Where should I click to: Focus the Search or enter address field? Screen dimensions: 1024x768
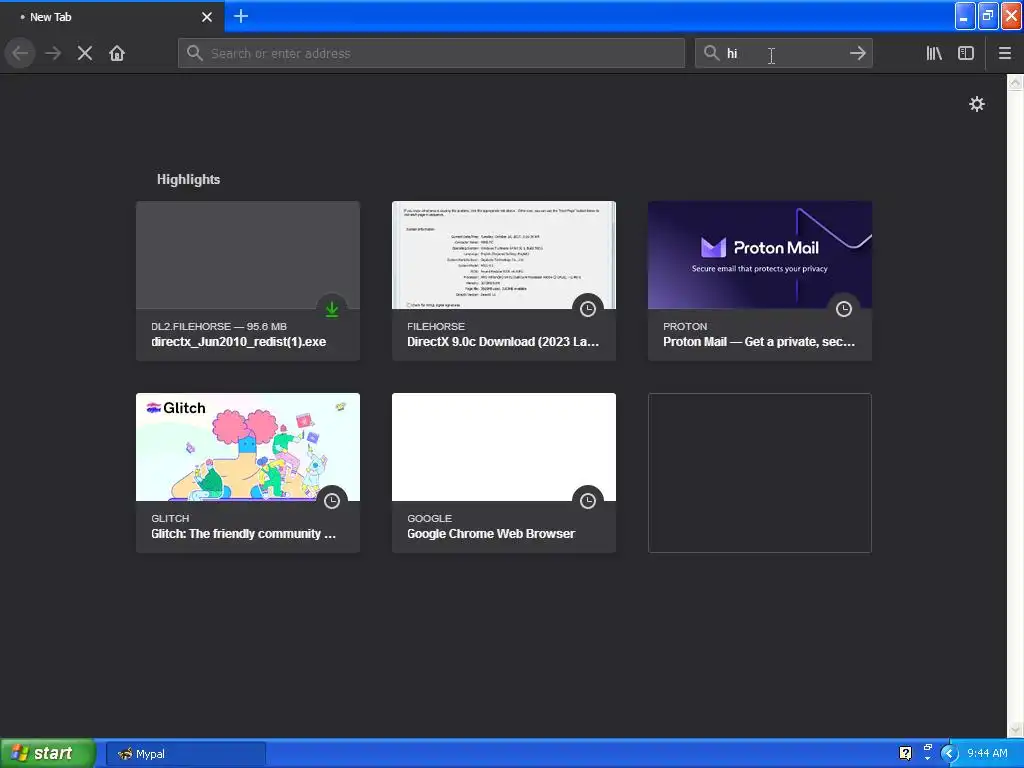point(431,53)
